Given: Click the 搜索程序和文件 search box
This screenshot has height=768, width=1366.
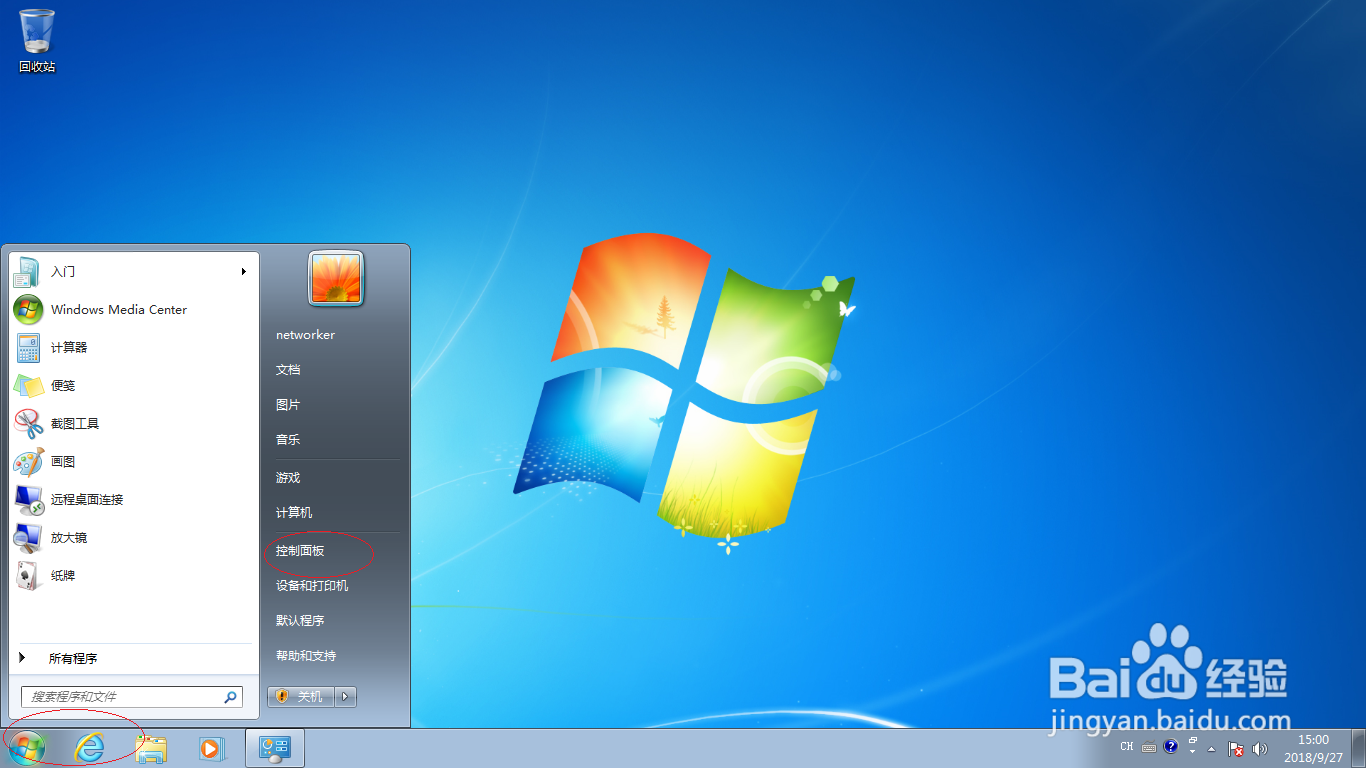Looking at the screenshot, I should click(131, 696).
